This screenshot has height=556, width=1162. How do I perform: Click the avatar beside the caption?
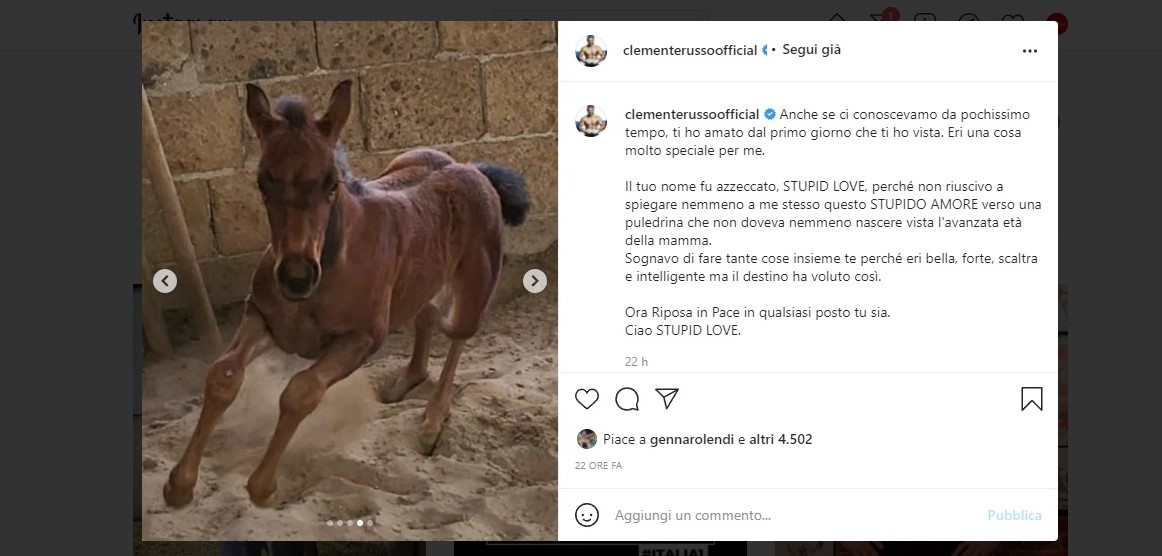point(591,121)
